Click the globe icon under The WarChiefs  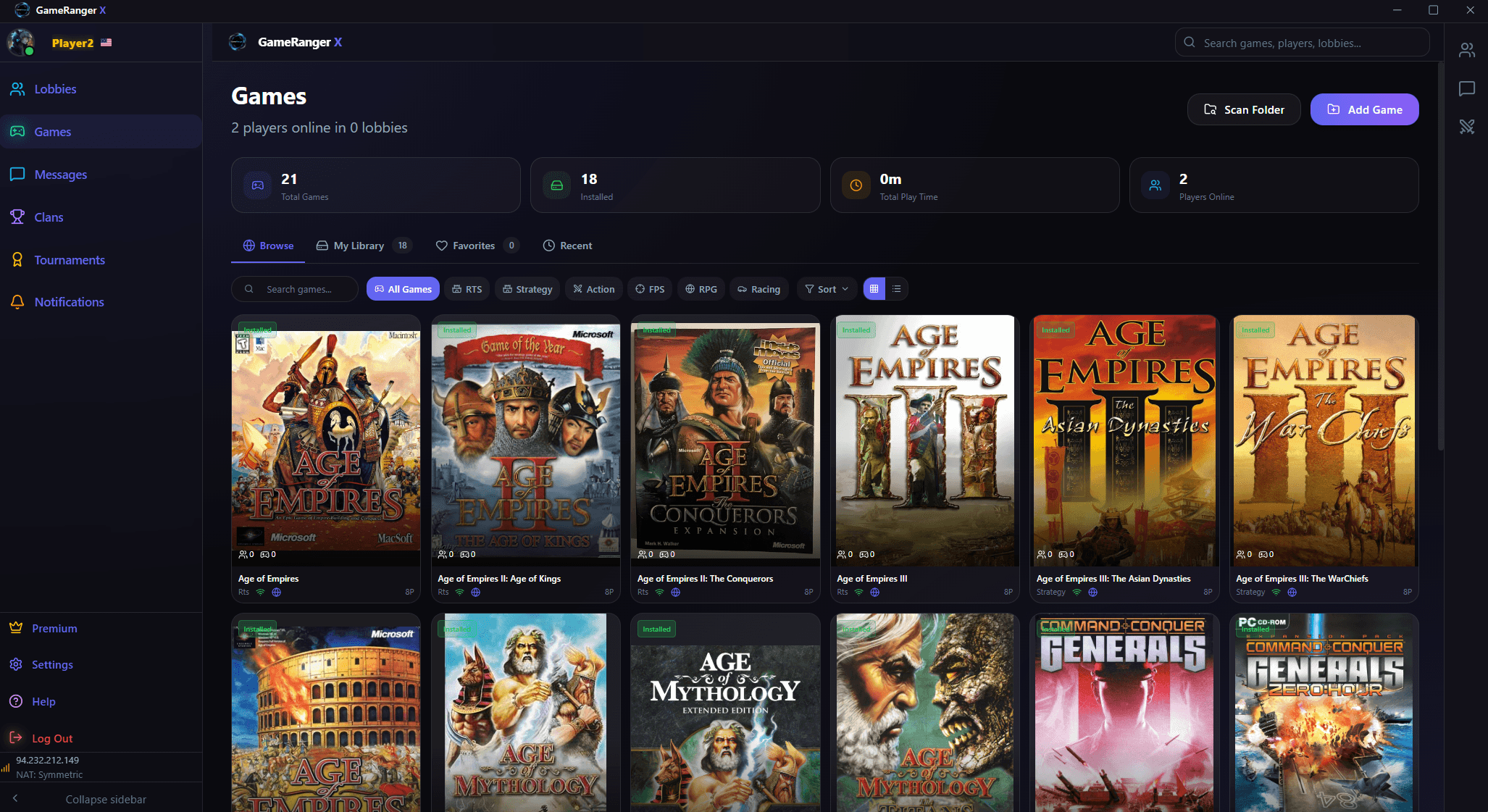pos(1292,593)
